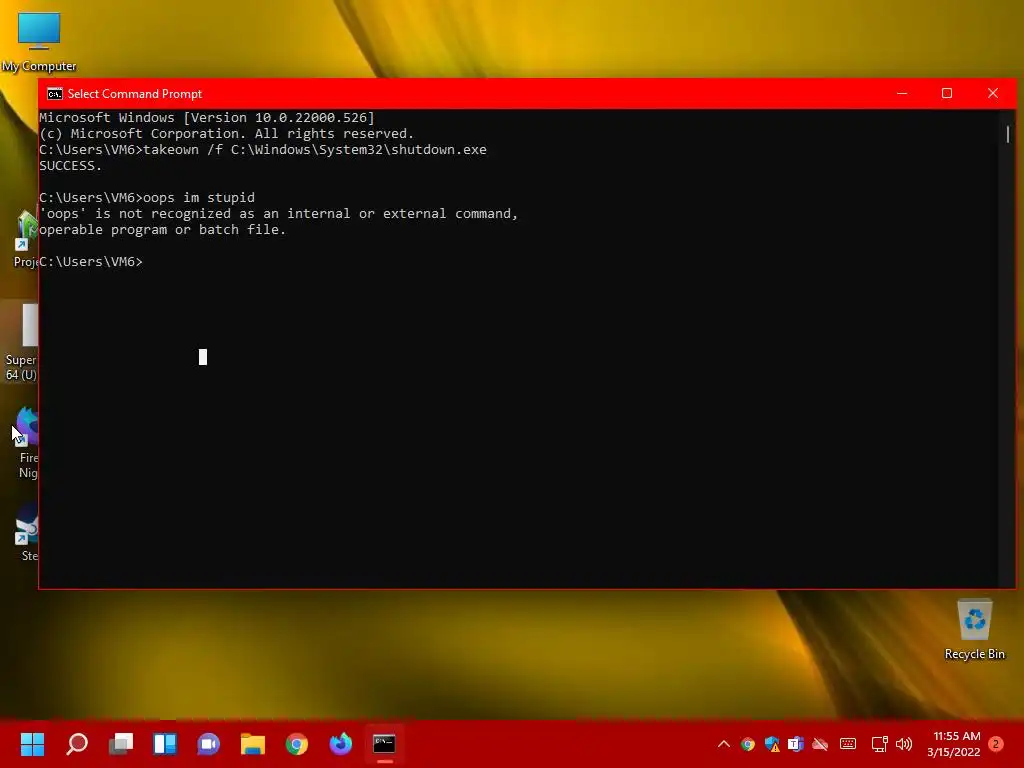Click the Microsoft Windows version line
Viewport: 1024px width, 768px height.
pos(207,118)
